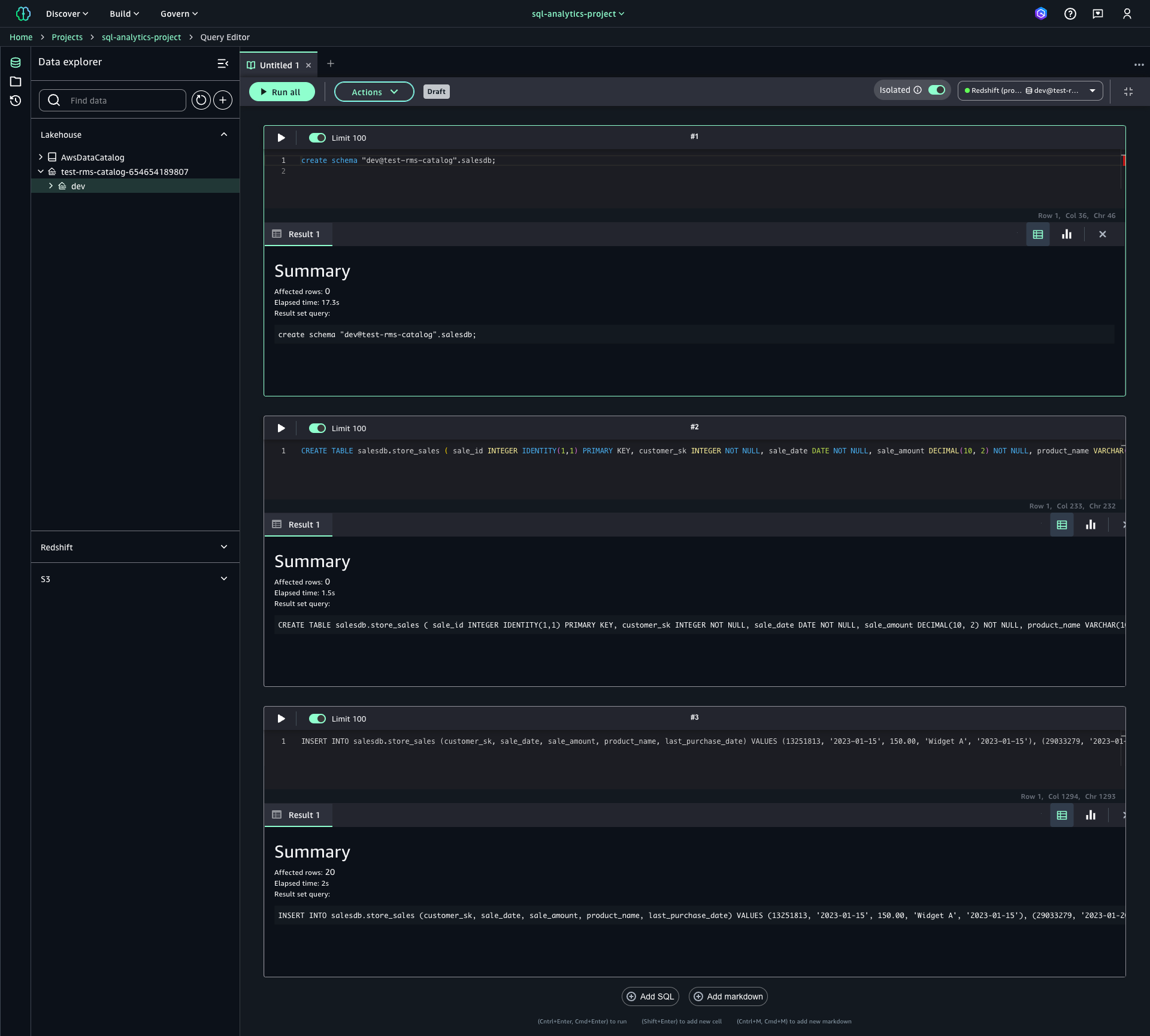Viewport: 1150px width, 1036px height.
Task: Open the help icon in top bar
Action: point(1070,14)
